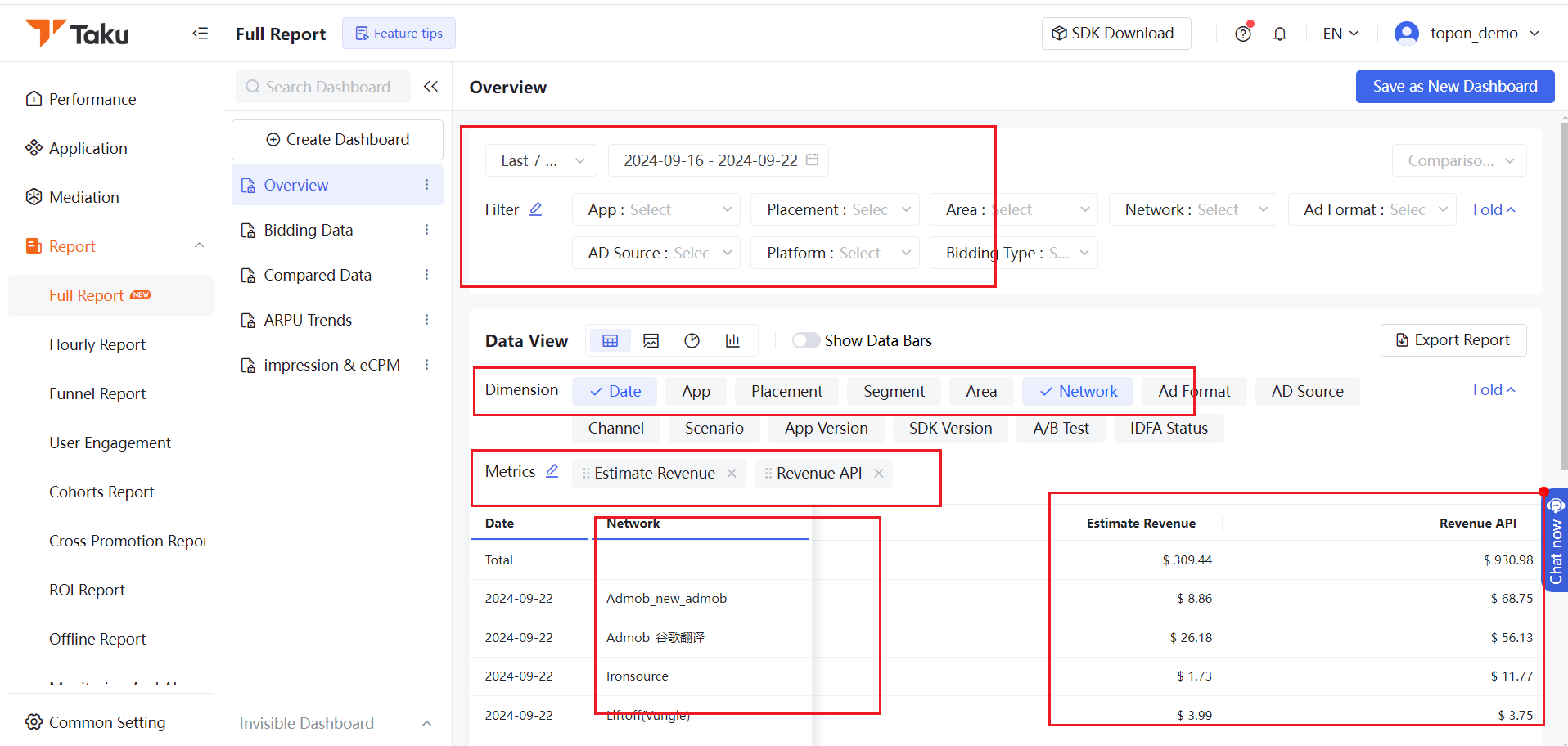This screenshot has height=746, width=1568.
Task: Enable the Show Data Bars toggle
Action: (x=805, y=340)
